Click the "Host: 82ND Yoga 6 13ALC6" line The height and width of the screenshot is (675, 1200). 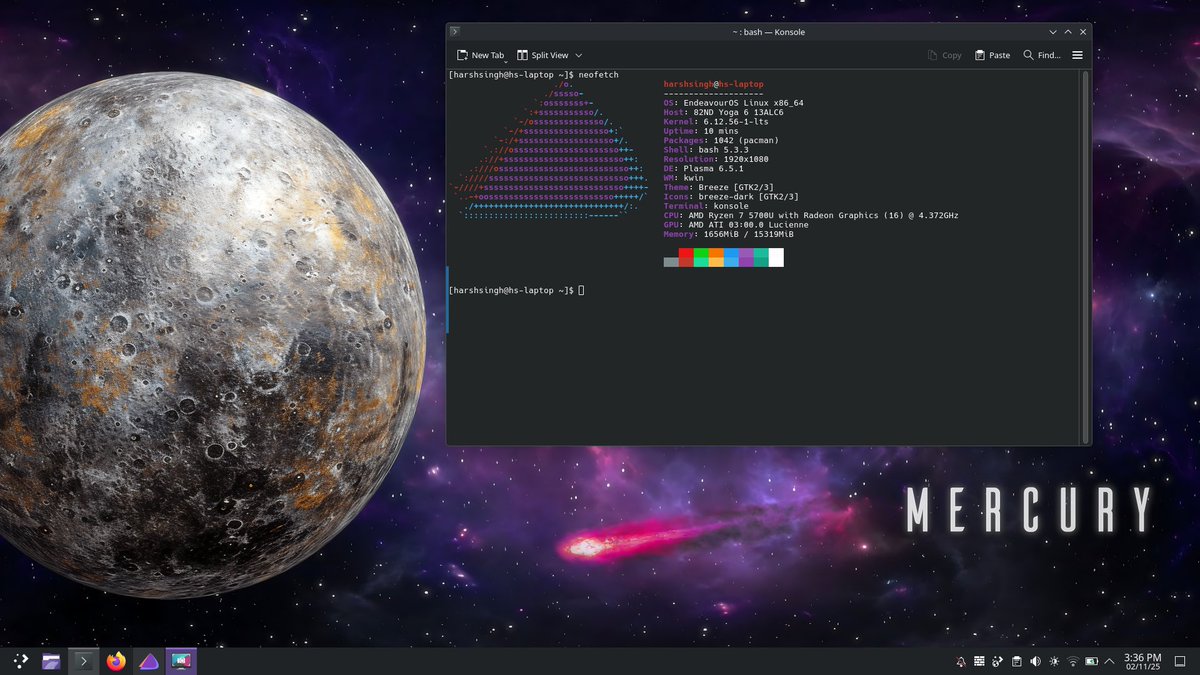pos(724,112)
